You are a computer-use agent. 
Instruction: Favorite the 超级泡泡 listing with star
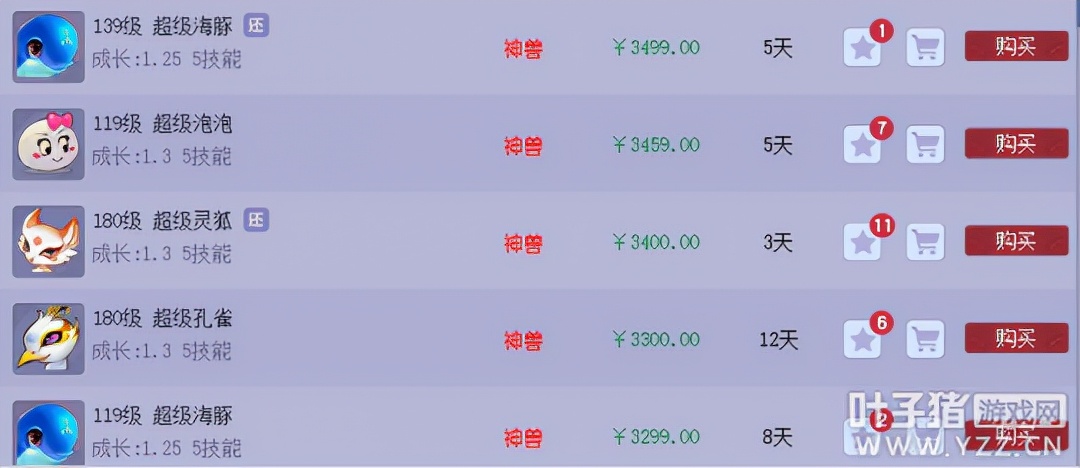862,145
